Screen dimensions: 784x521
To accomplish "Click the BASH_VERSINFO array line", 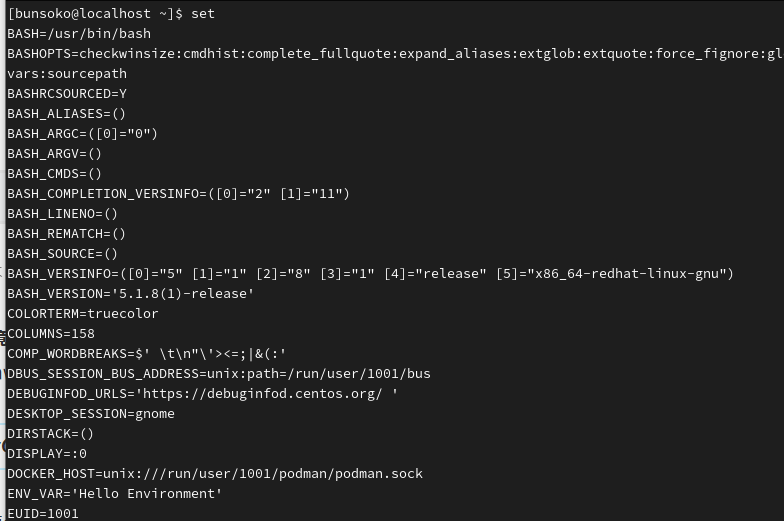I will 370,273.
